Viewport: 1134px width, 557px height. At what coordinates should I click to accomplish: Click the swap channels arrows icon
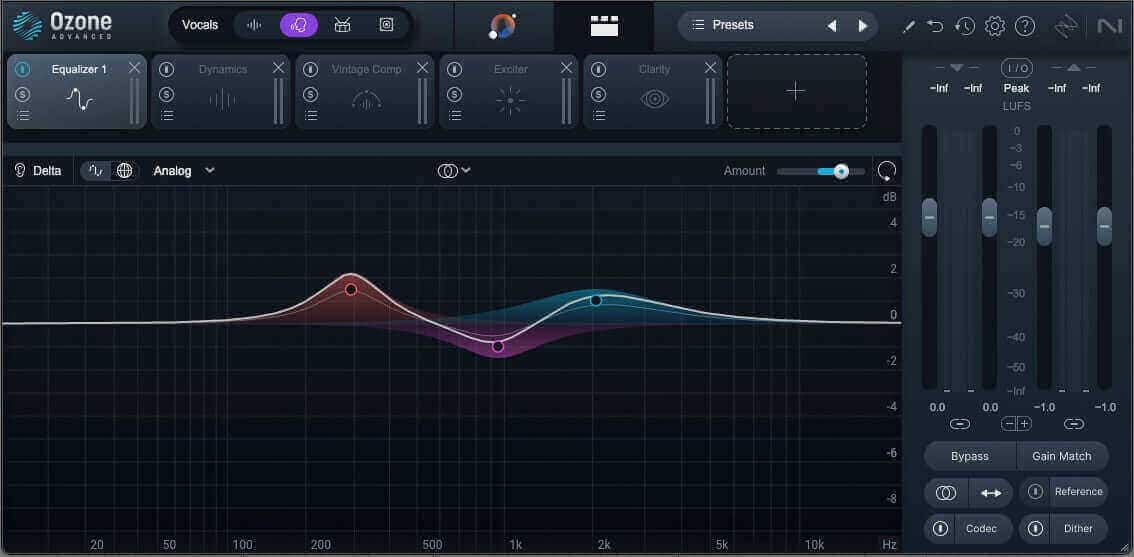991,493
